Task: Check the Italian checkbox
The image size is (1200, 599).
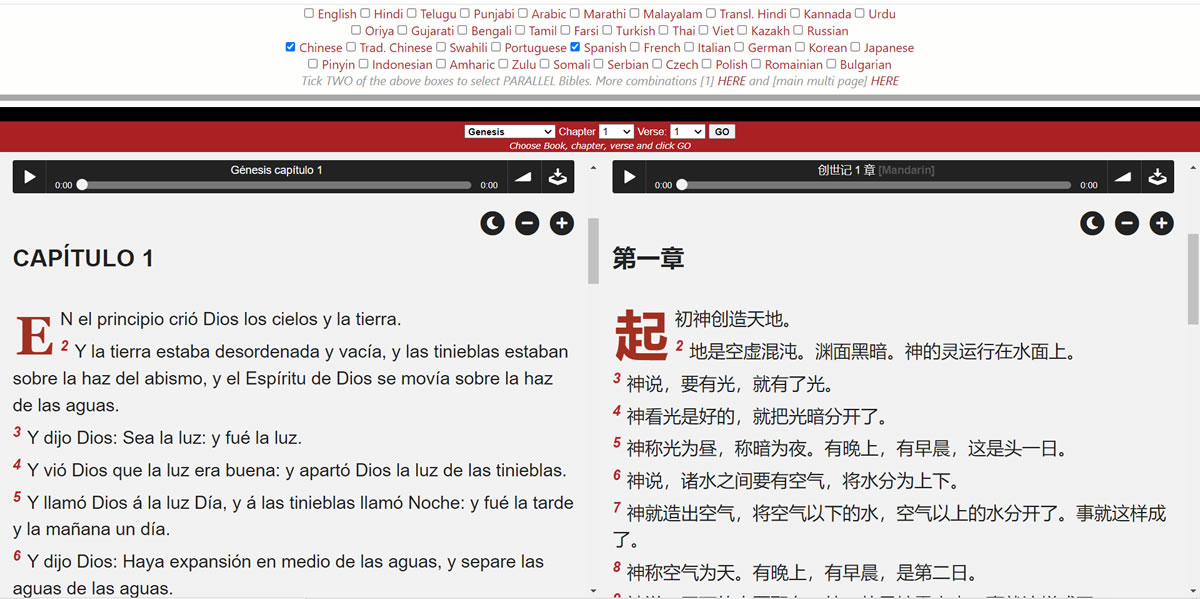Action: click(689, 47)
